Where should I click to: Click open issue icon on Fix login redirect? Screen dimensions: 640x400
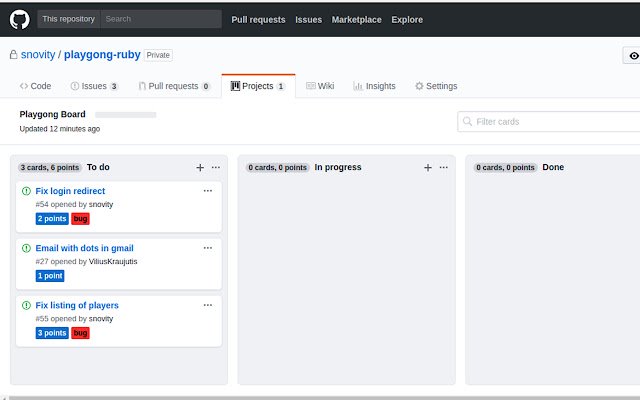click(x=26, y=191)
